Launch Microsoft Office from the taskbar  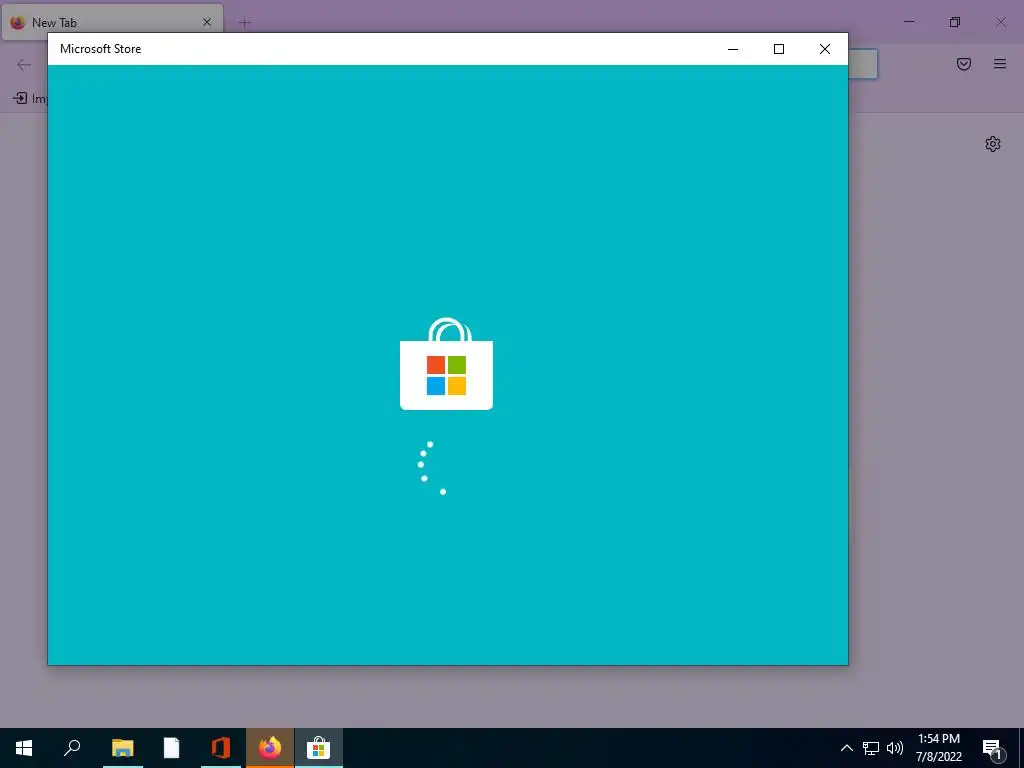pos(221,748)
